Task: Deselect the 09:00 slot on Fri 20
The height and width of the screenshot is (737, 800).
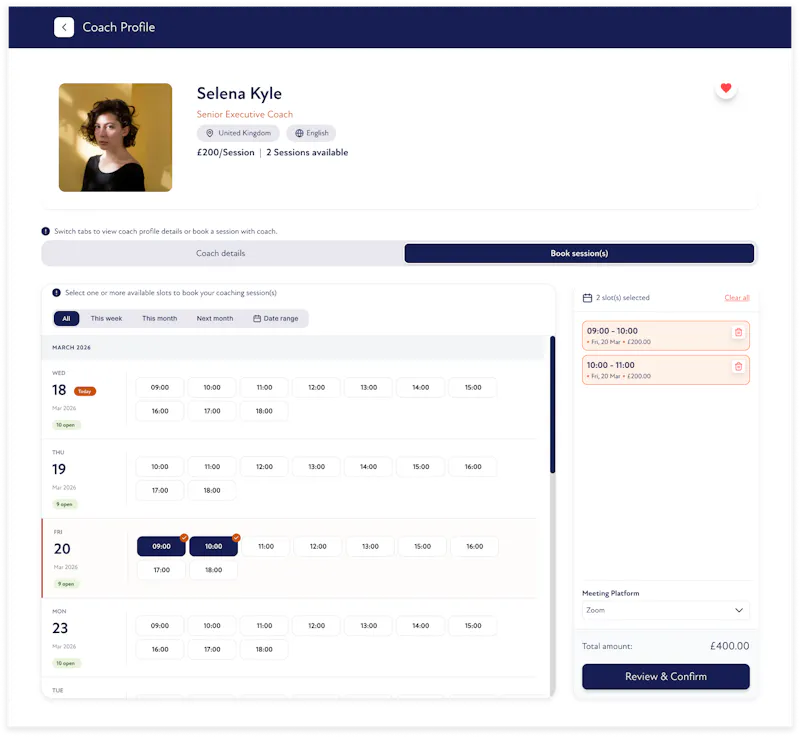Action: pos(161,546)
